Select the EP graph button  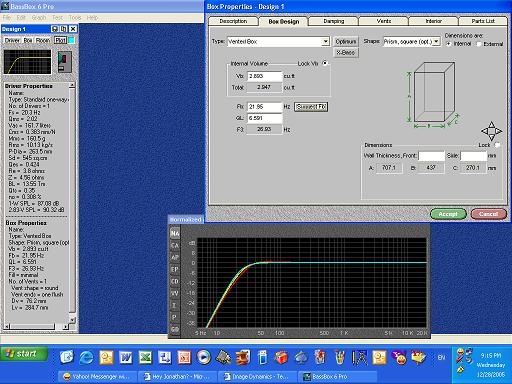click(x=175, y=270)
